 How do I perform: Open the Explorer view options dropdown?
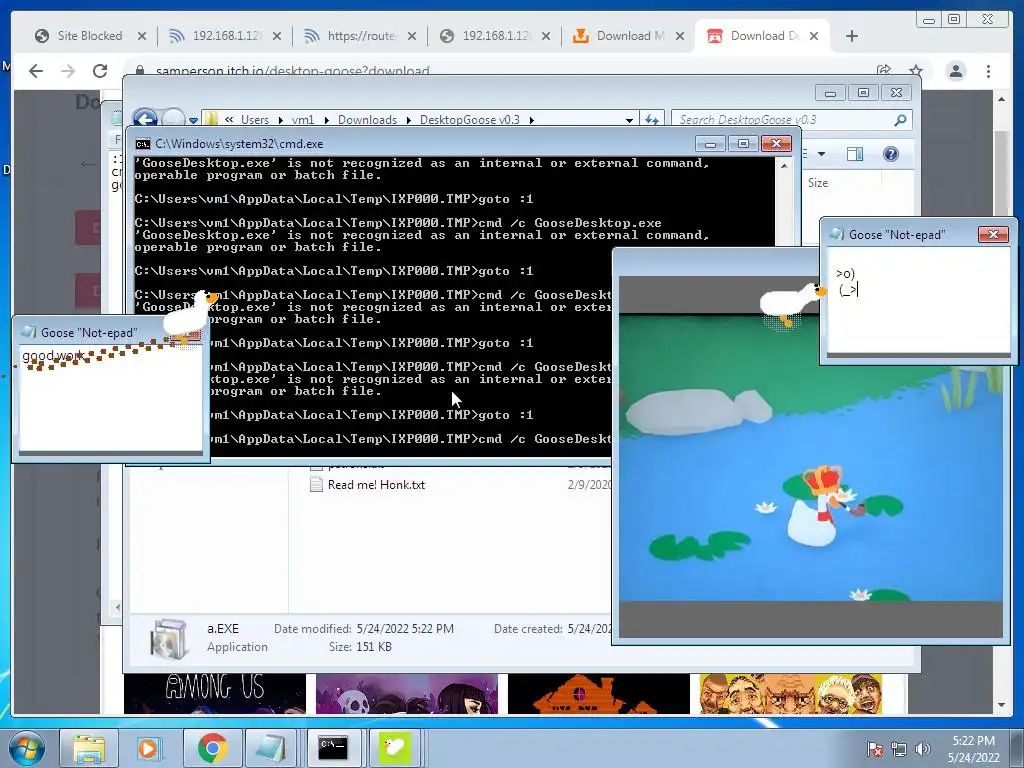point(822,154)
